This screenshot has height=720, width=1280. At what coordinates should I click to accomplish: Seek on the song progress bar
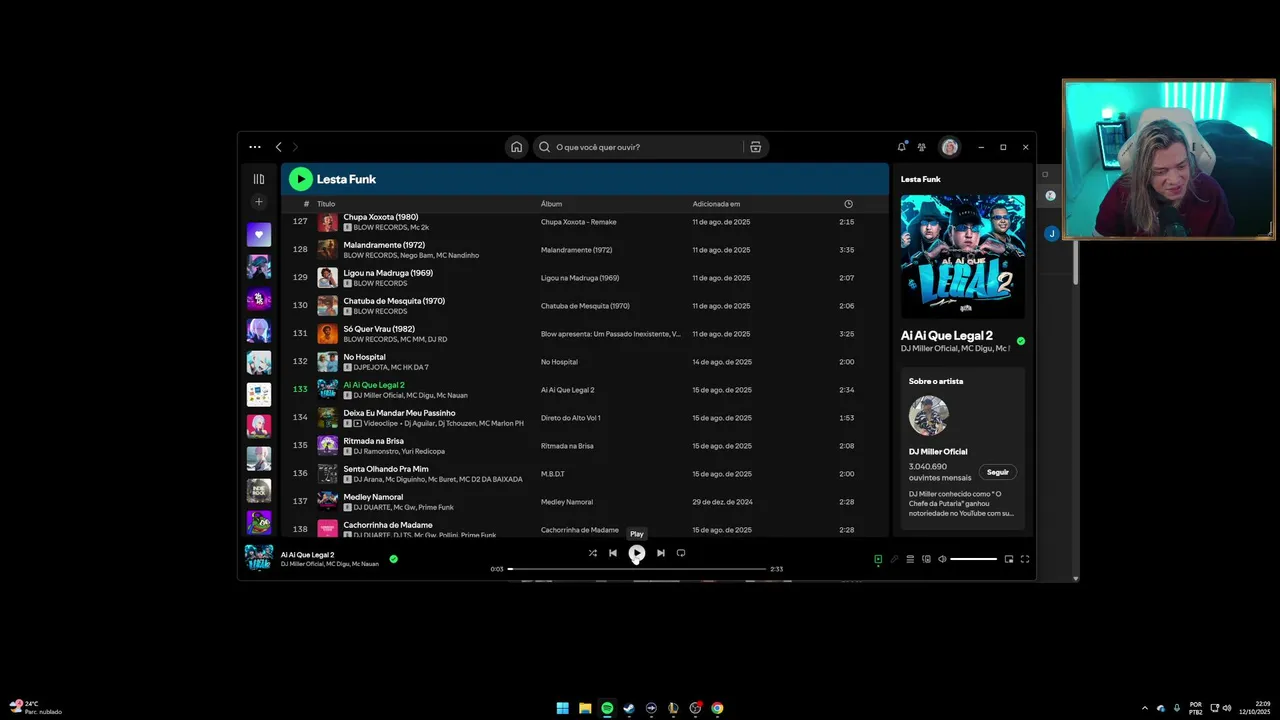pos(637,569)
